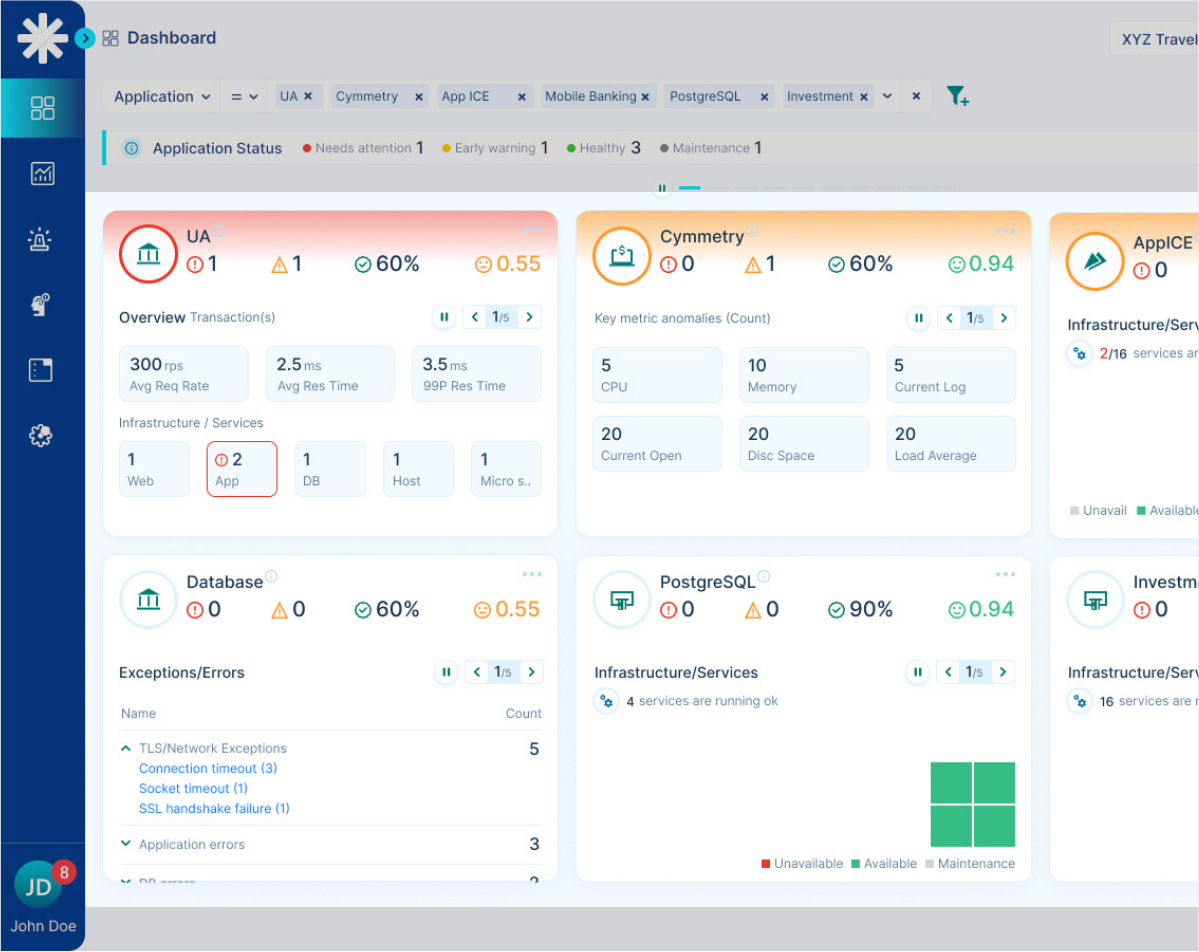Select the App services tile with 2 alerts

click(x=241, y=469)
